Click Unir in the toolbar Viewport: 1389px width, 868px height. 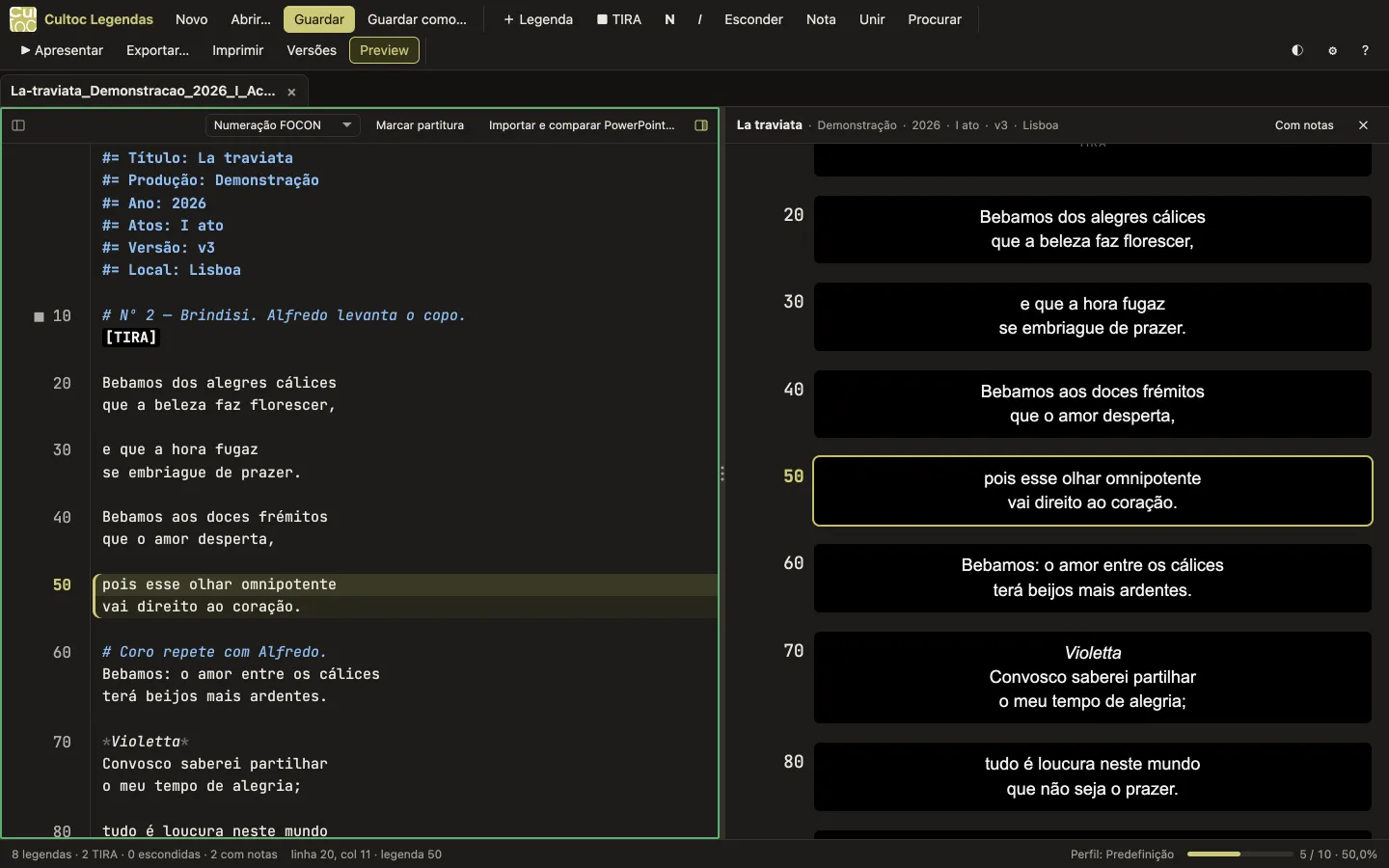(x=872, y=19)
